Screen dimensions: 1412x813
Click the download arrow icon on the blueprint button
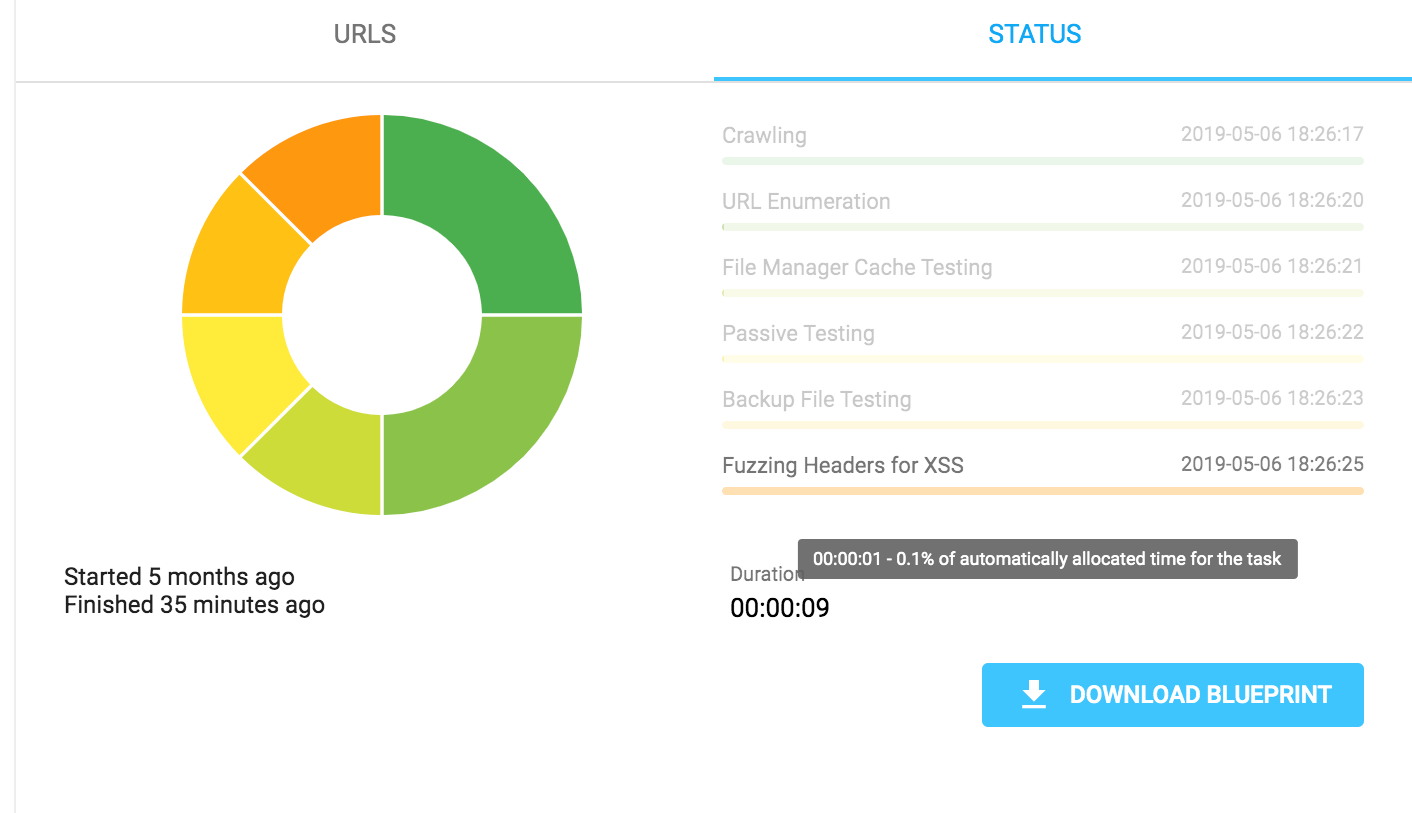[x=1033, y=694]
